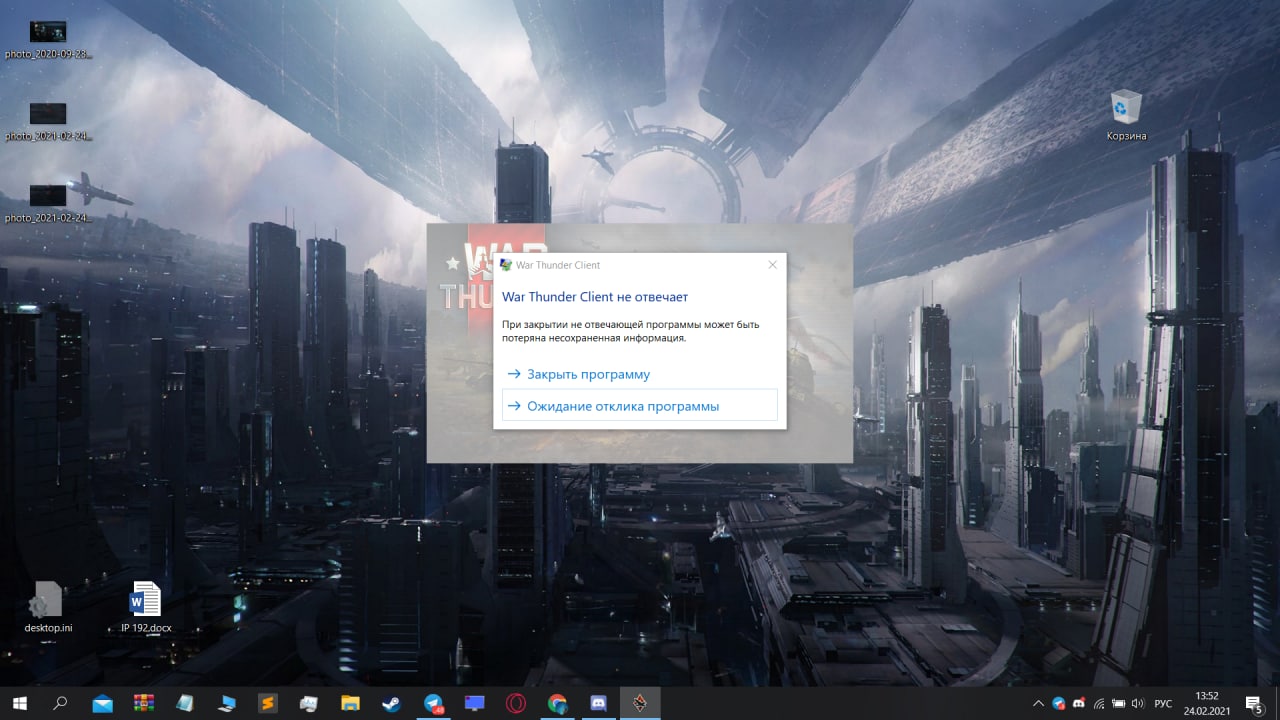Viewport: 1280px width, 720px height.
Task: Open WinRAR from the taskbar
Action: pos(144,703)
